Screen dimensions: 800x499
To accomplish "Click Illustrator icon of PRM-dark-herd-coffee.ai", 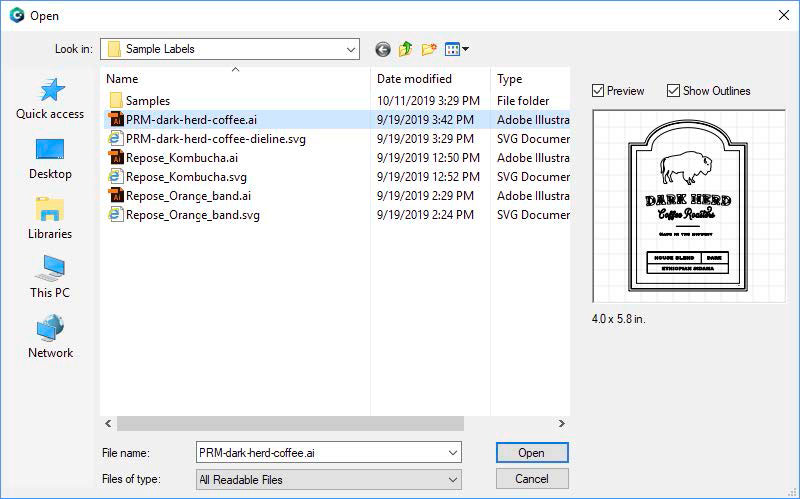I will click(x=116, y=119).
